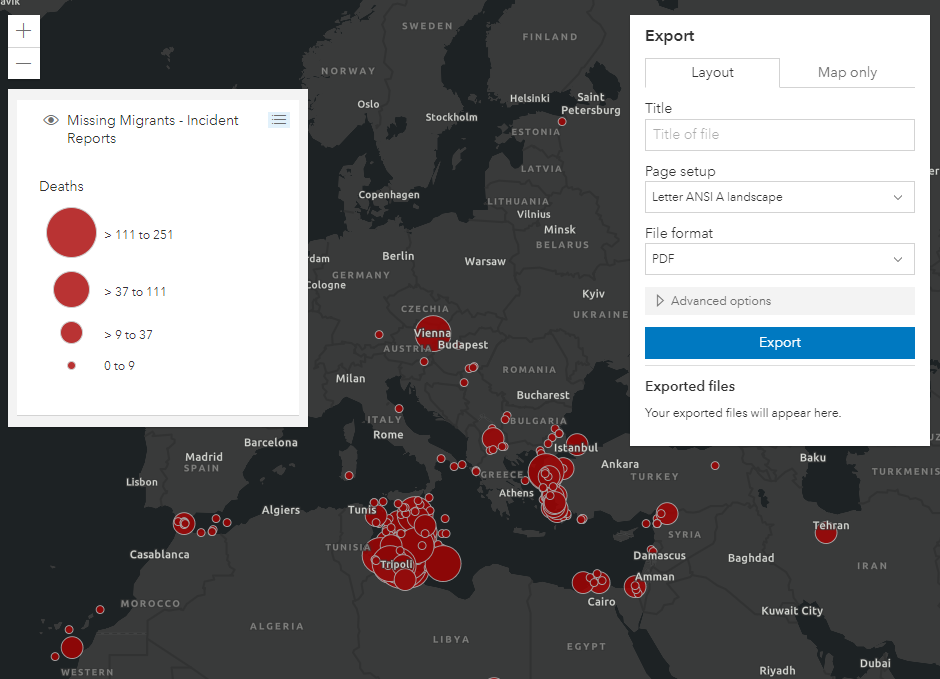Click the incident marker near Istanbul

click(577, 444)
